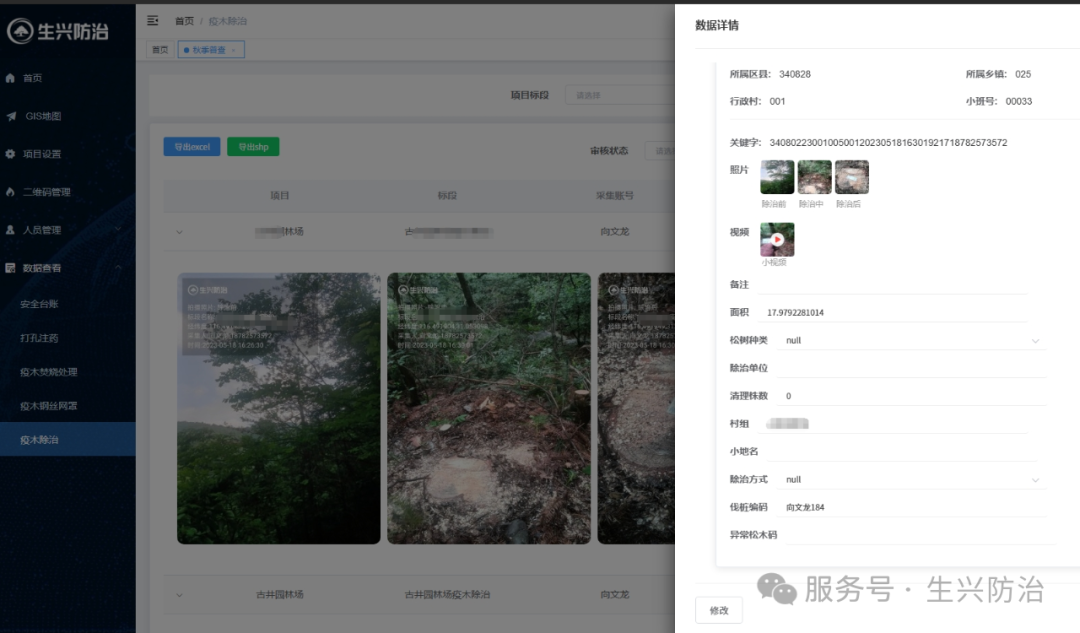Click the hamburger menu icon above breadcrumb
Screen dimensions: 1080x633
click(152, 20)
